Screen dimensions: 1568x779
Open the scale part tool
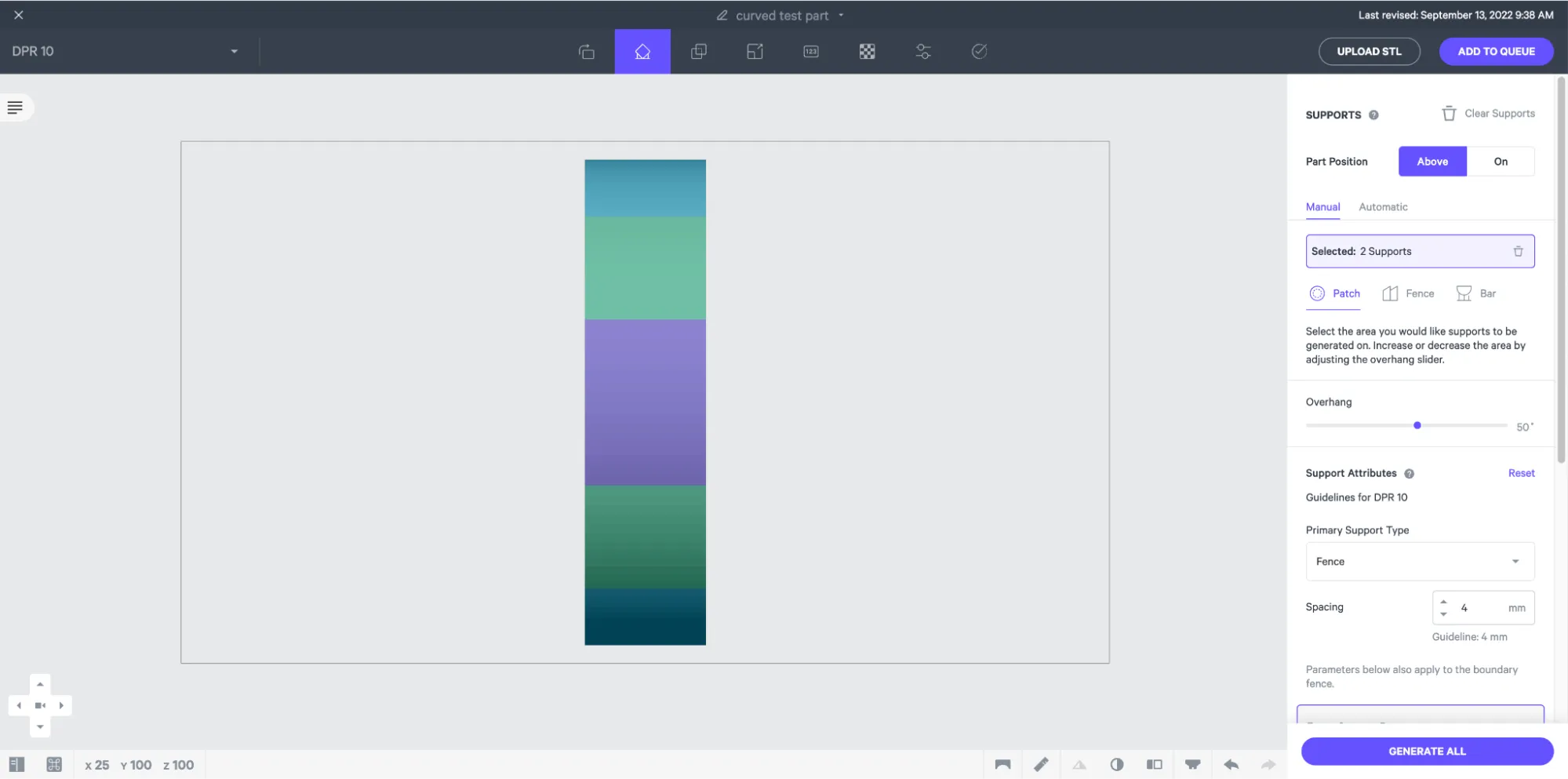755,52
